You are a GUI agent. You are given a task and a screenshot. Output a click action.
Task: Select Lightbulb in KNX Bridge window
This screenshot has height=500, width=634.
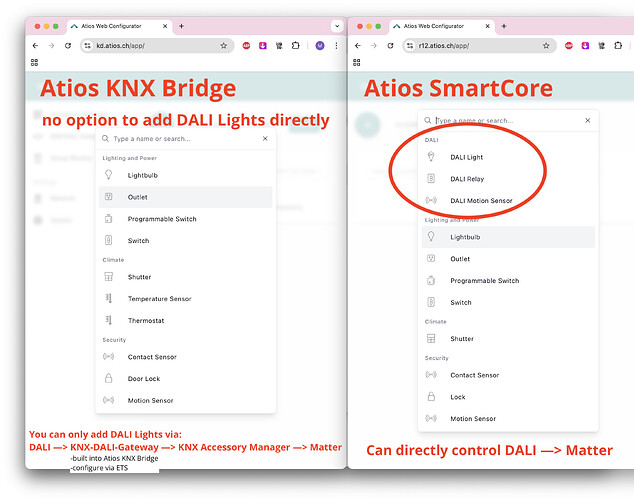coord(186,175)
